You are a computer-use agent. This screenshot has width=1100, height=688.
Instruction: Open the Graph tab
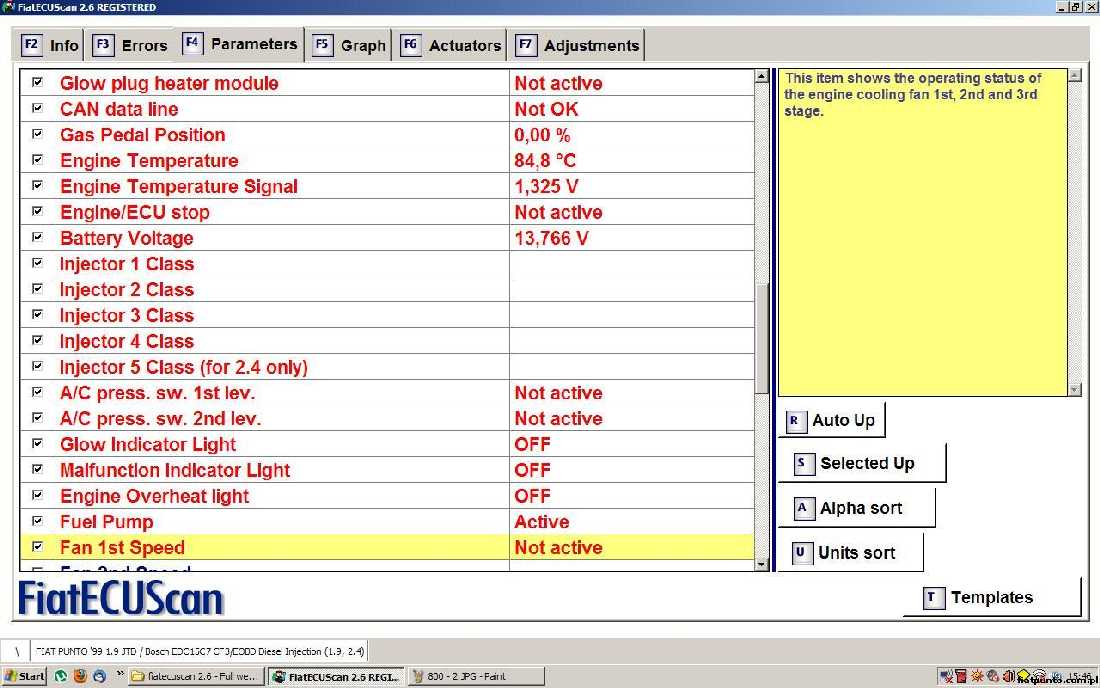pos(349,46)
